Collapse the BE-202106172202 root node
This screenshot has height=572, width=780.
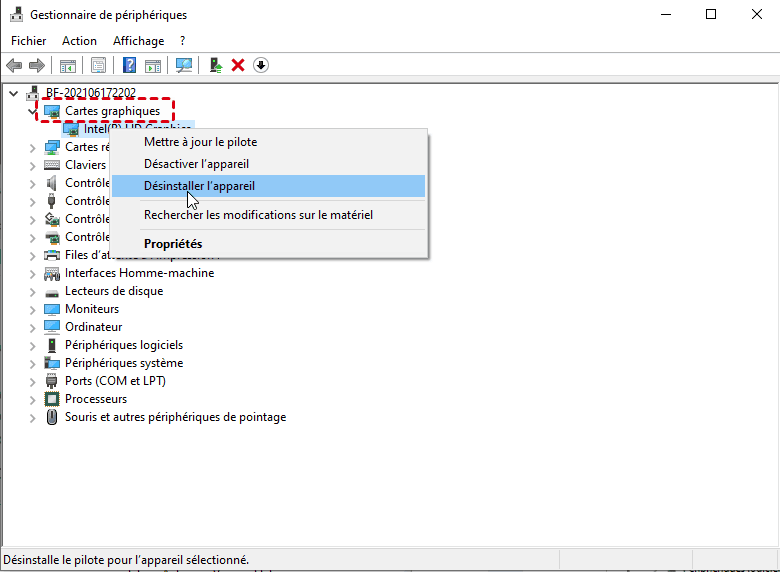pos(13,93)
